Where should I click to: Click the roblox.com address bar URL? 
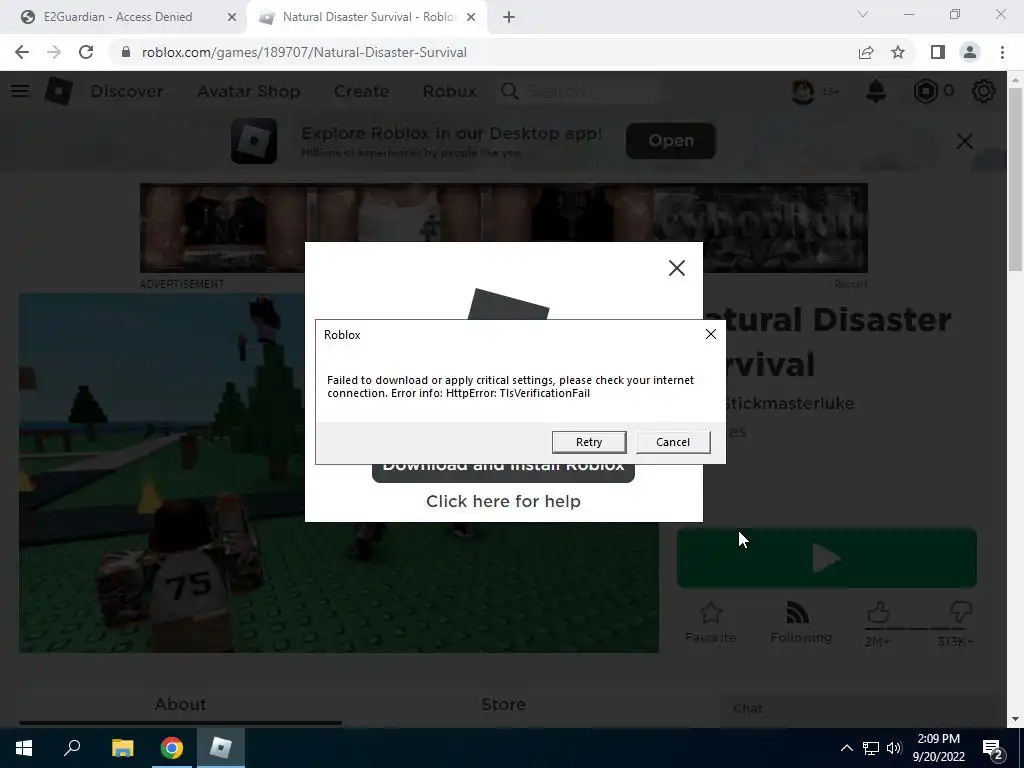click(x=304, y=52)
